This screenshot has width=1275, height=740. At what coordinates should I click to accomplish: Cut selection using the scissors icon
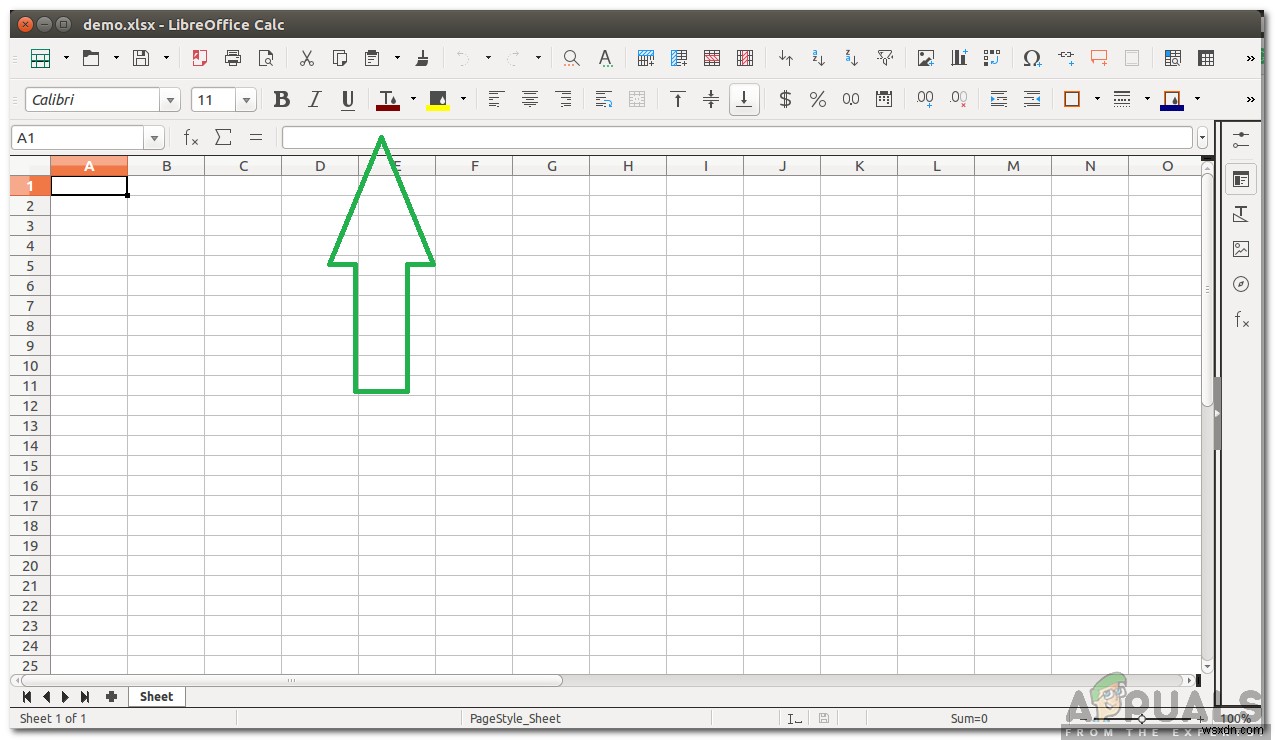307,58
